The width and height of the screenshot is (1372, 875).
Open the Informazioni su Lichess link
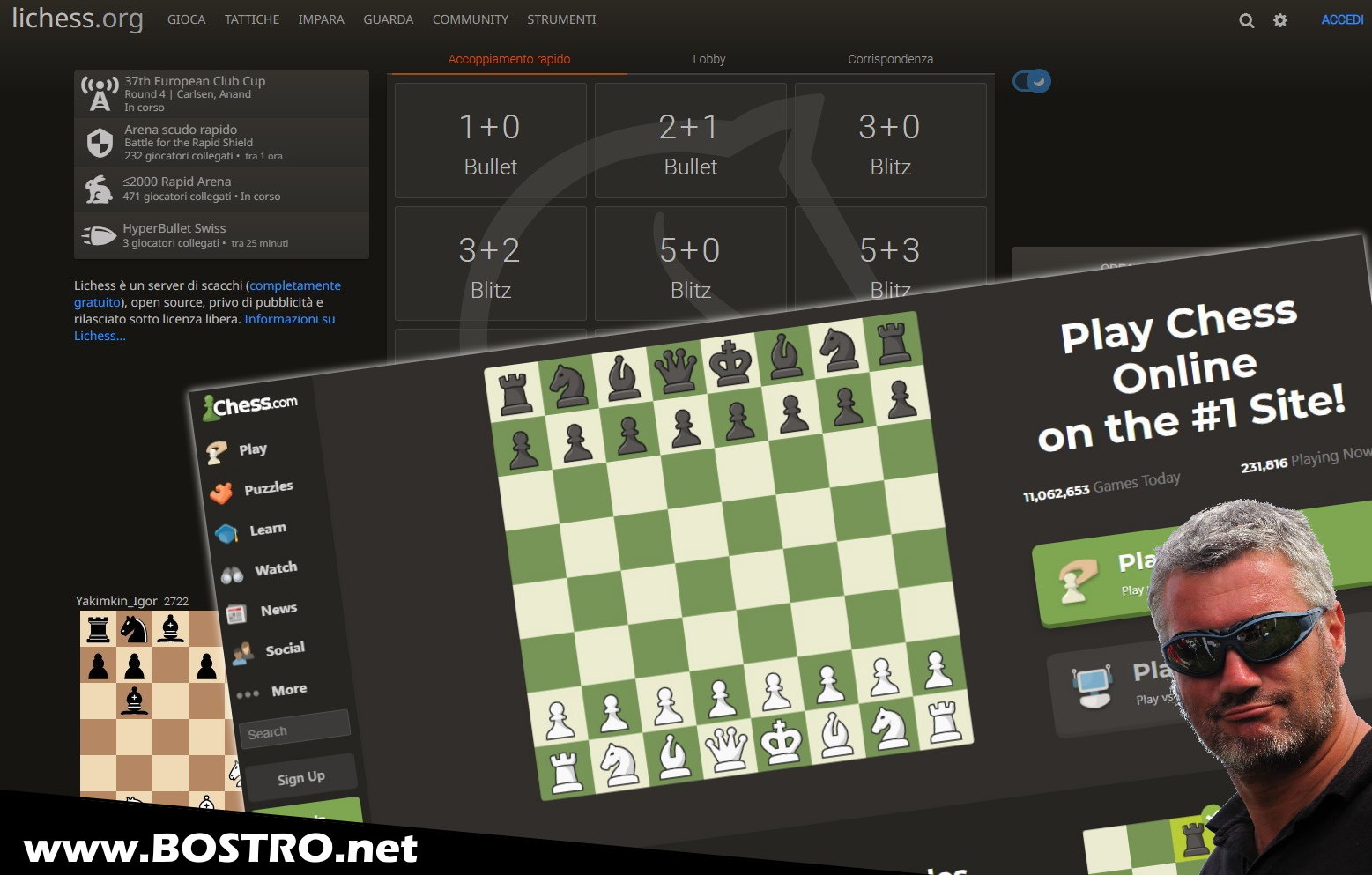[290, 319]
